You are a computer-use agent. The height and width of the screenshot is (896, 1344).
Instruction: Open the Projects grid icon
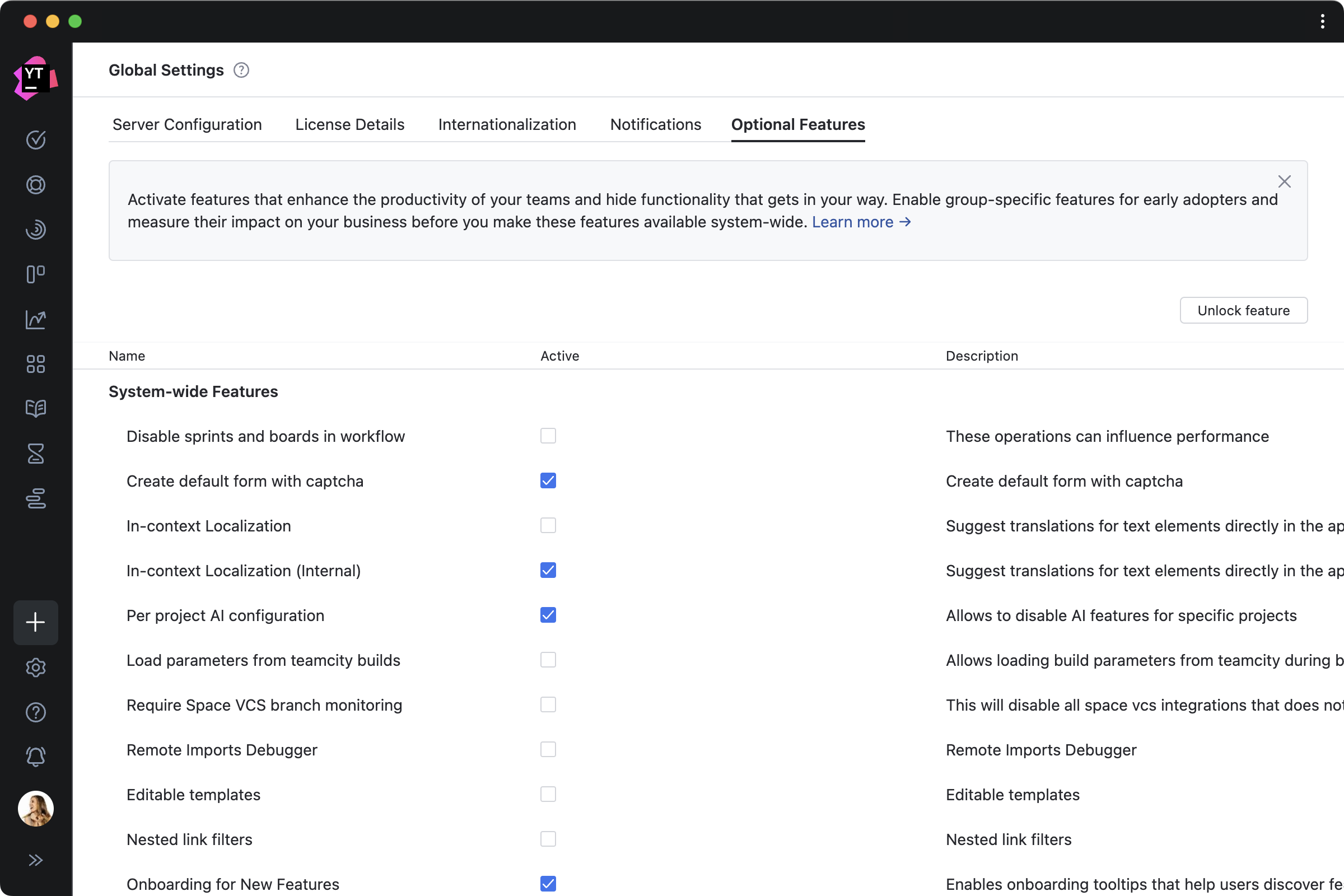click(x=36, y=364)
